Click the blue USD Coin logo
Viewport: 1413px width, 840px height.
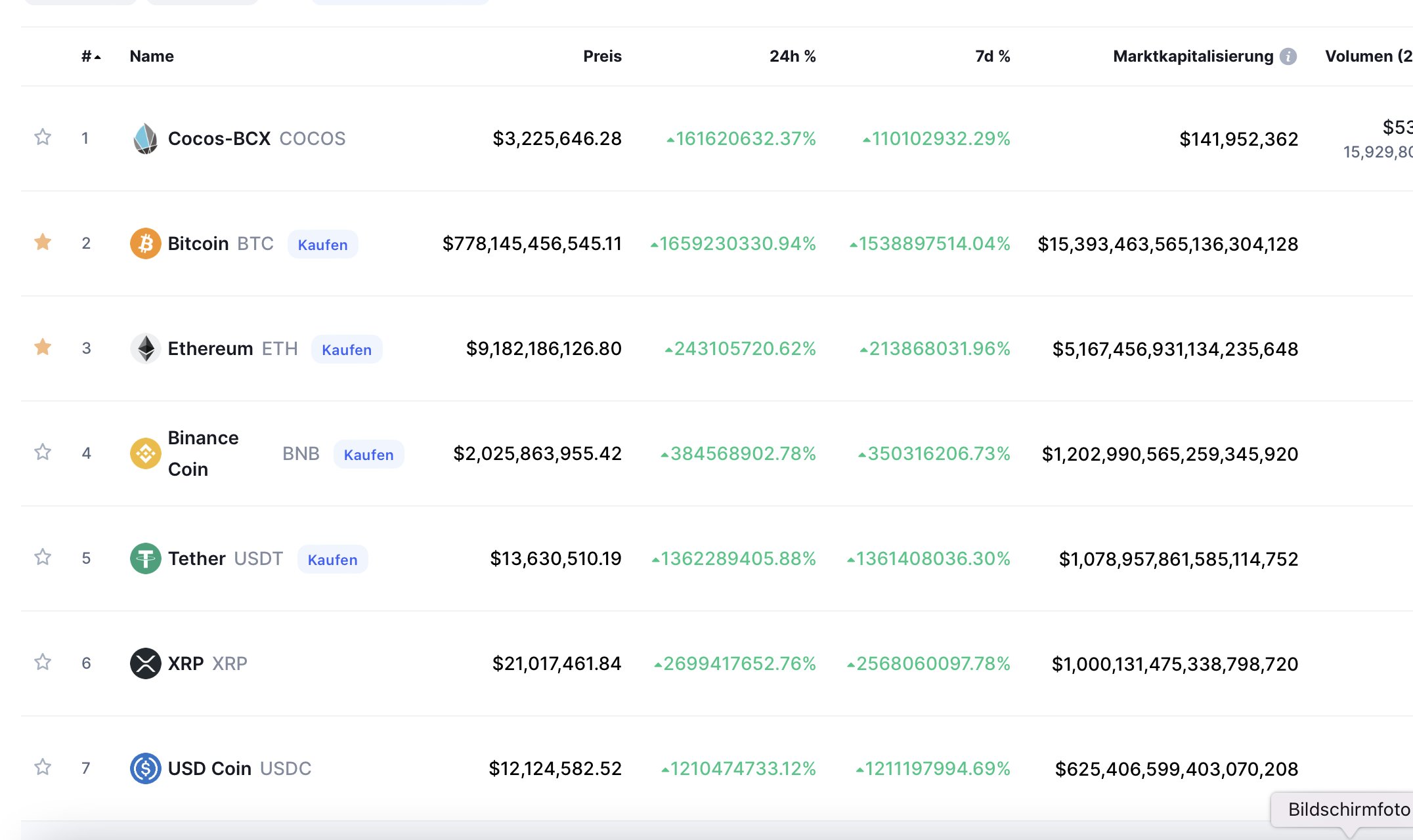[145, 768]
